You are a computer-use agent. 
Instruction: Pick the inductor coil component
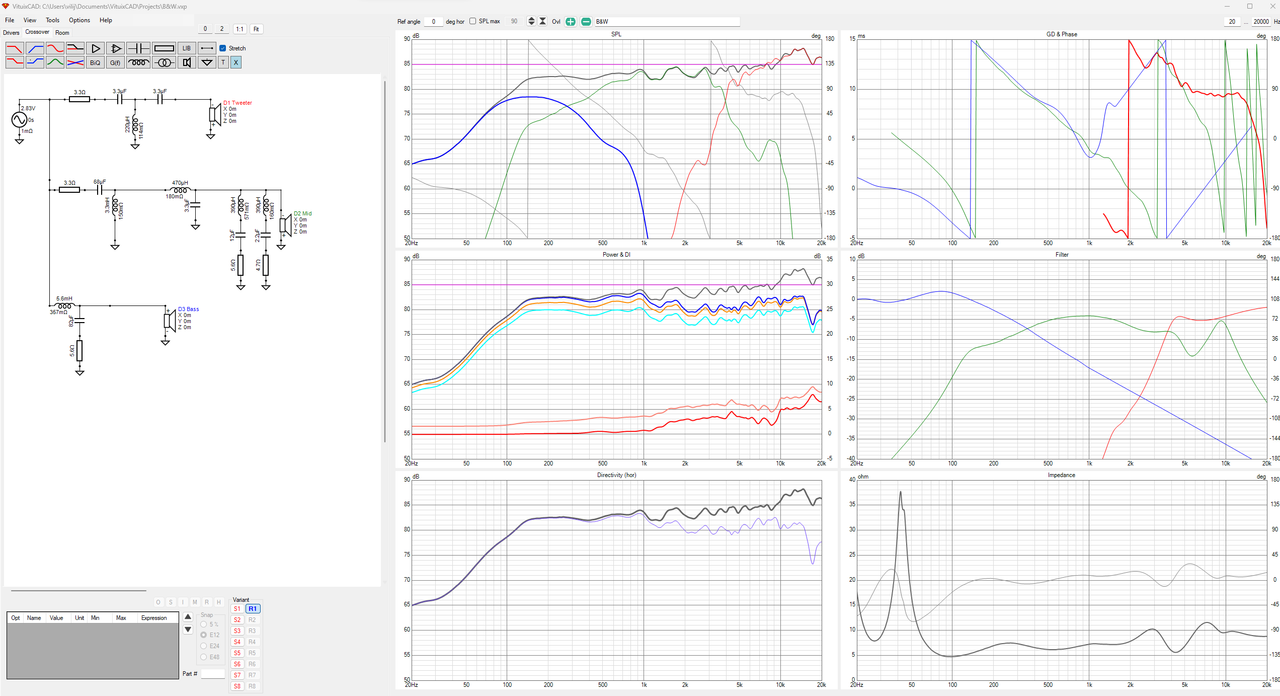pyautogui.click(x=141, y=63)
